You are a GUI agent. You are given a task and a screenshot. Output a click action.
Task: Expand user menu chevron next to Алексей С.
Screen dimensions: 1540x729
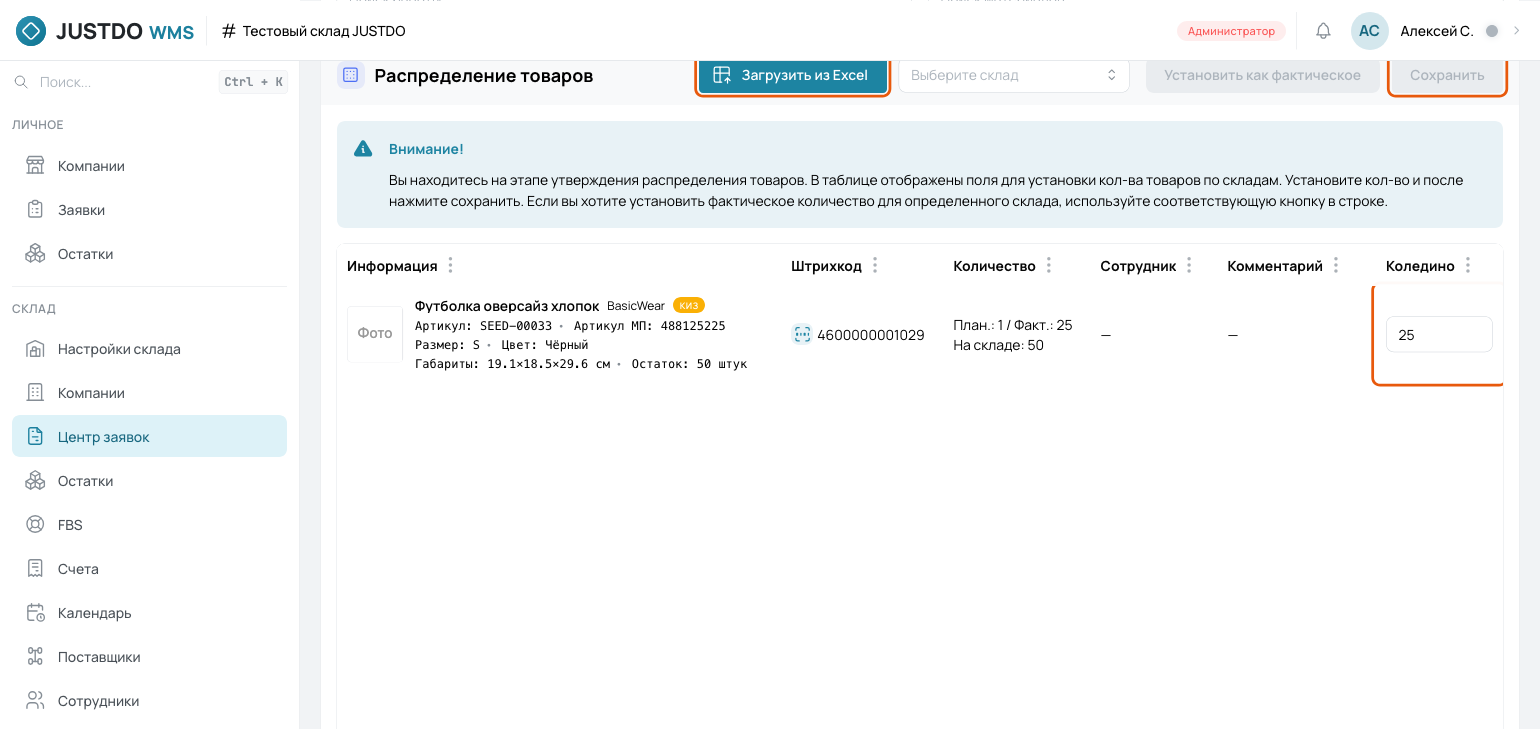(1517, 31)
